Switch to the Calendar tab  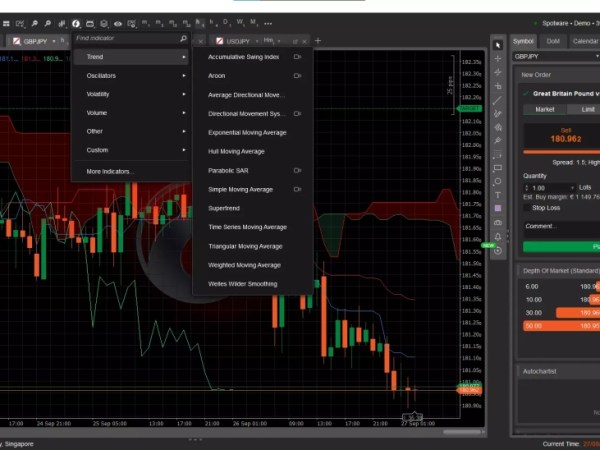point(585,41)
